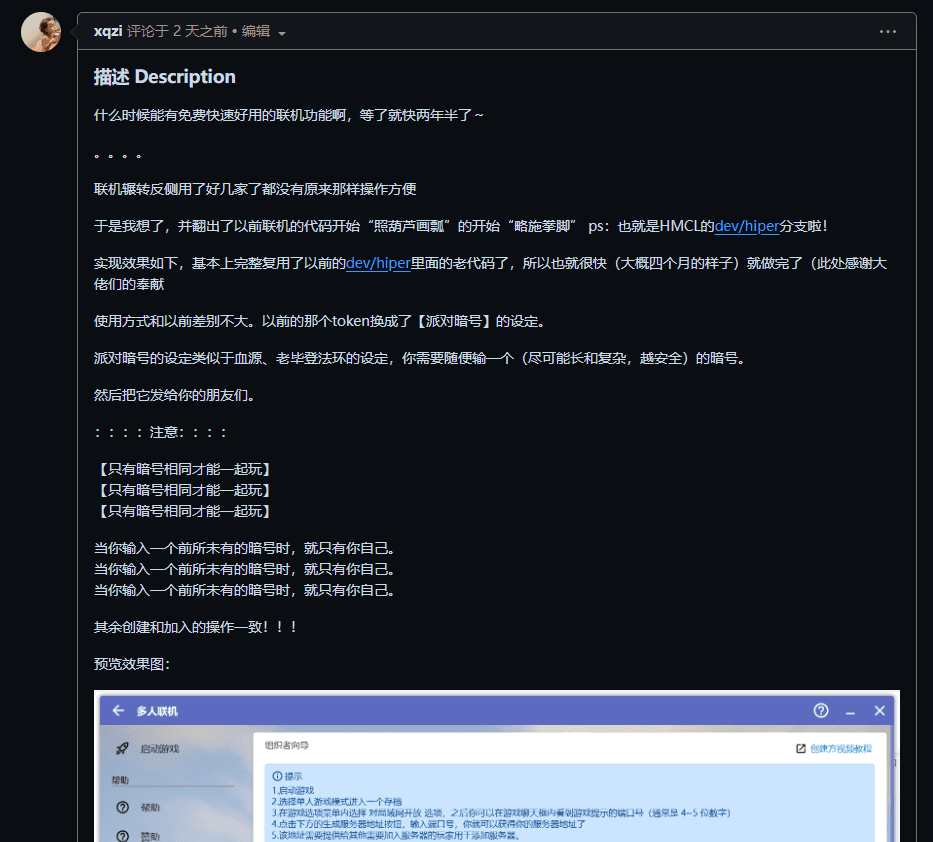This screenshot has width=933, height=842.
Task: Click the 创建方视频教程 text in preview
Action: pos(840,748)
